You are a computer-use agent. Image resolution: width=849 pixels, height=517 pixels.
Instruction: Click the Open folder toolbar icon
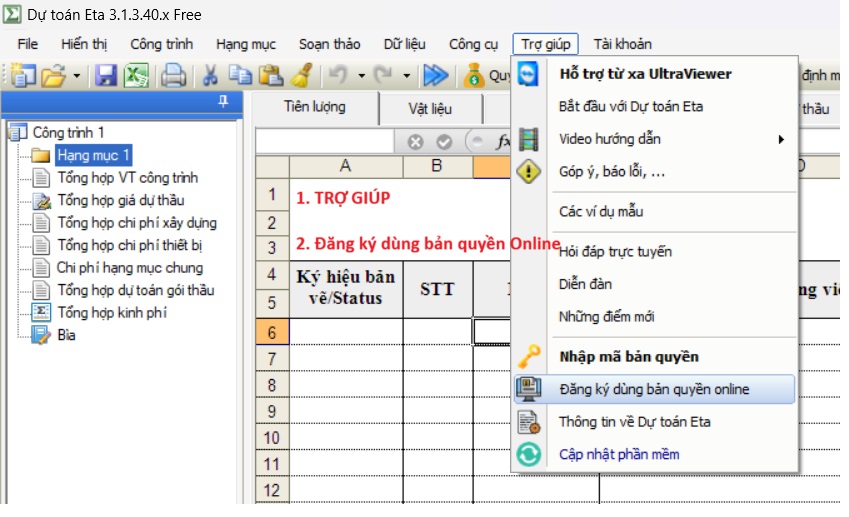[53, 76]
